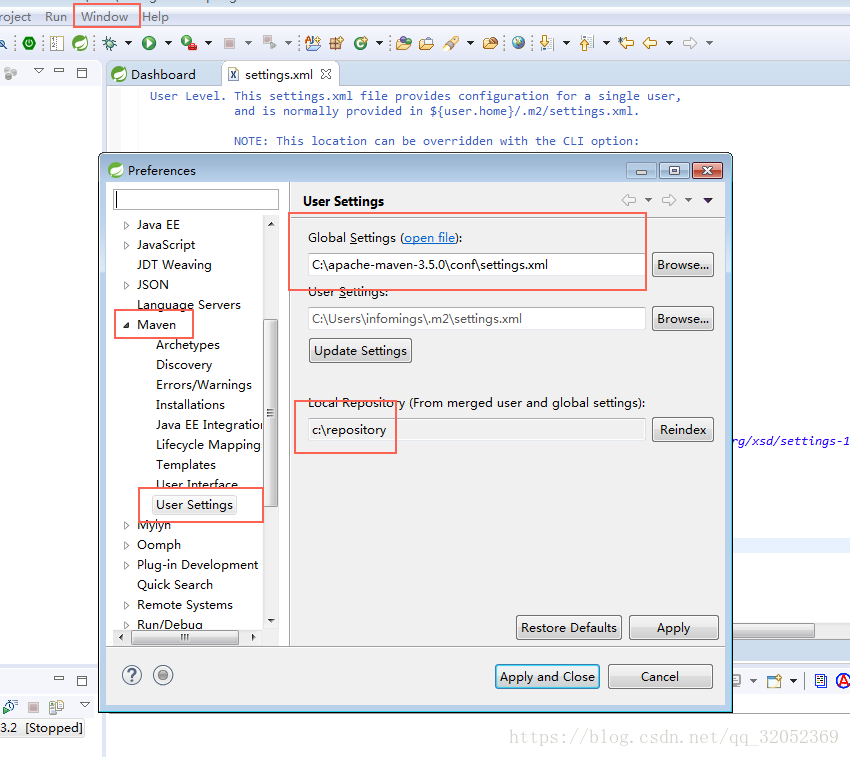Viewport: 850px width, 757px height.
Task: Click the Open Type folder icon
Action: pos(403,43)
